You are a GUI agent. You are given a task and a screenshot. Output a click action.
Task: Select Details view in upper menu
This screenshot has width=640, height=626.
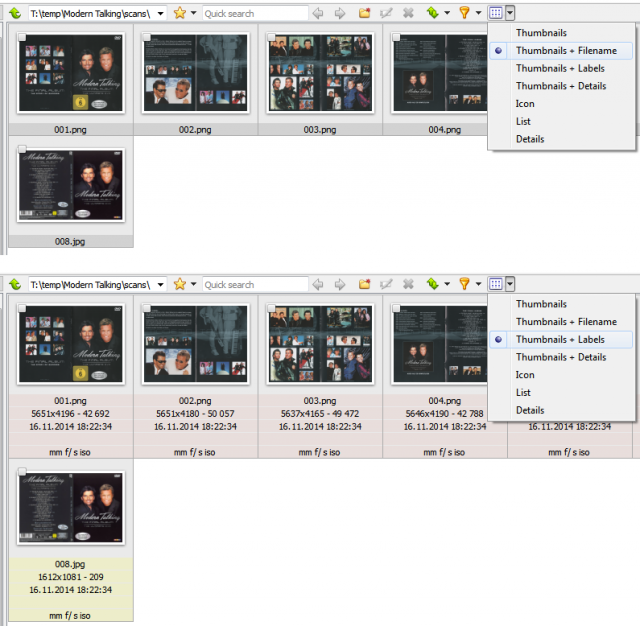pyautogui.click(x=561, y=139)
